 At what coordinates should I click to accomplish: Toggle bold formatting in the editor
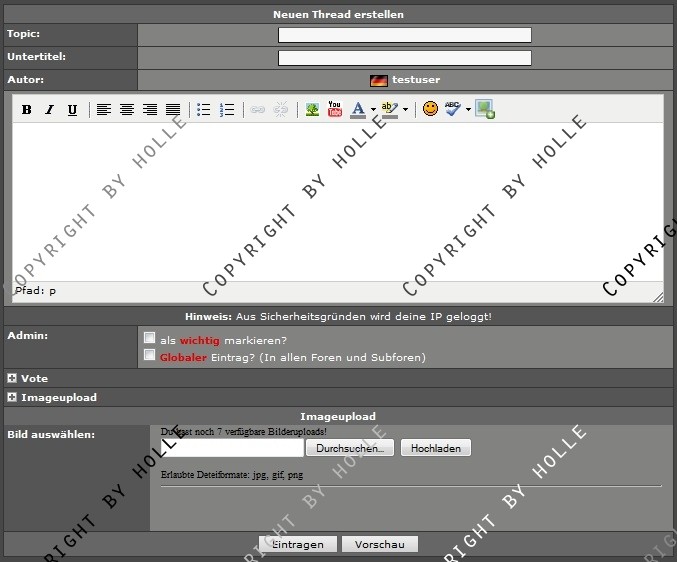coord(27,110)
